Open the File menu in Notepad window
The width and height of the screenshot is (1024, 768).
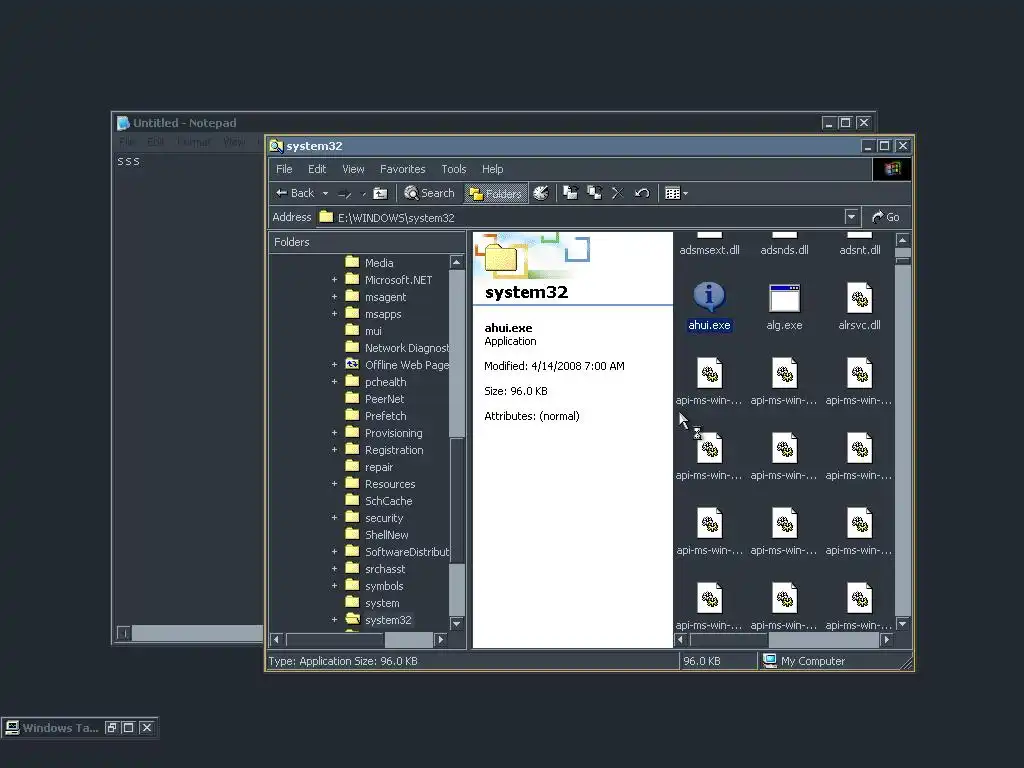tap(127, 142)
